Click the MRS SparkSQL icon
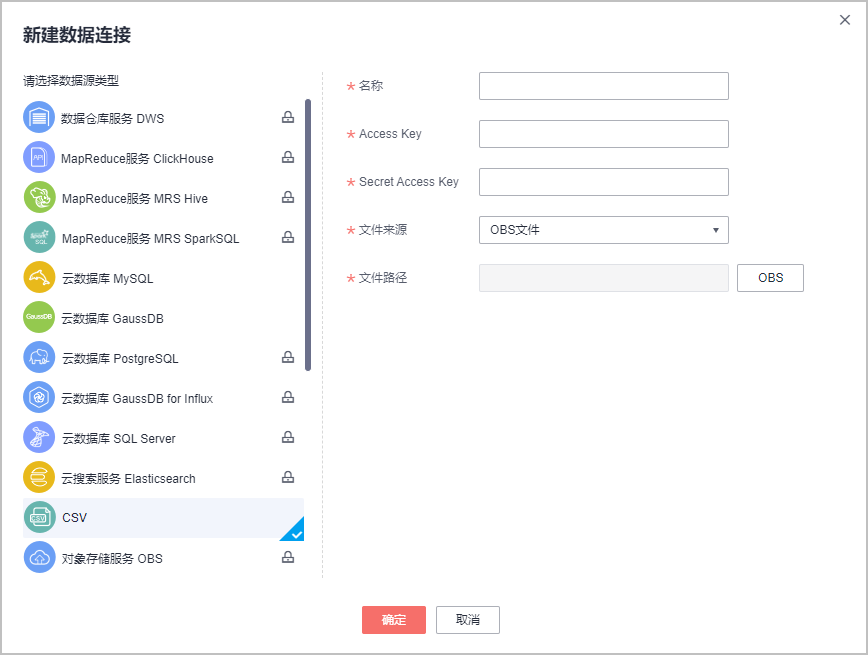868x655 pixels. click(x=39, y=238)
